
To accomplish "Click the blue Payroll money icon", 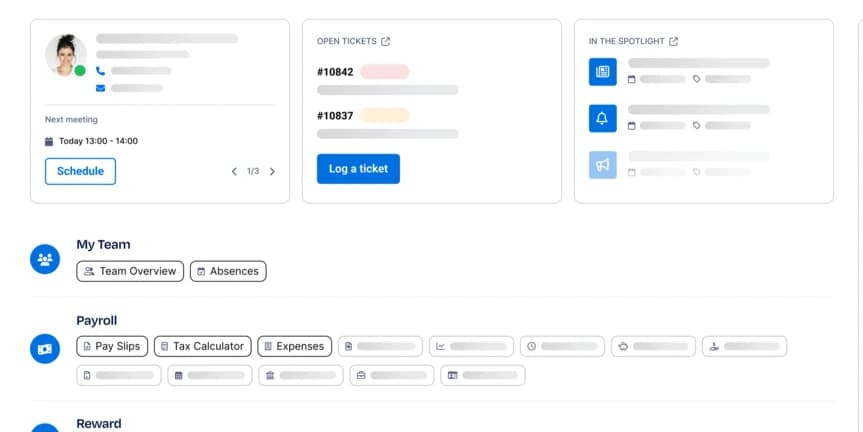I will (45, 349).
